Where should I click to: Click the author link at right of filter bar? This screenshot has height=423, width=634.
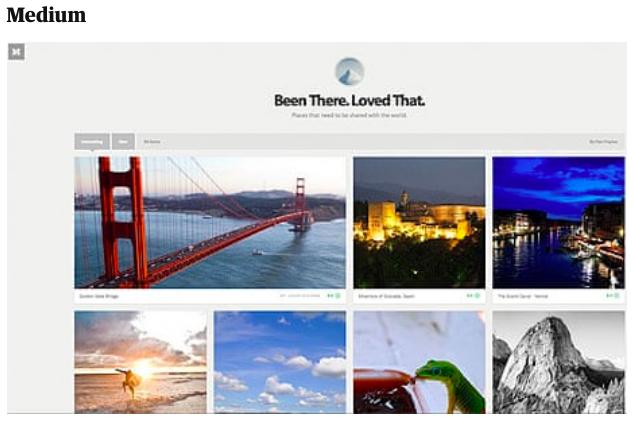tap(603, 142)
